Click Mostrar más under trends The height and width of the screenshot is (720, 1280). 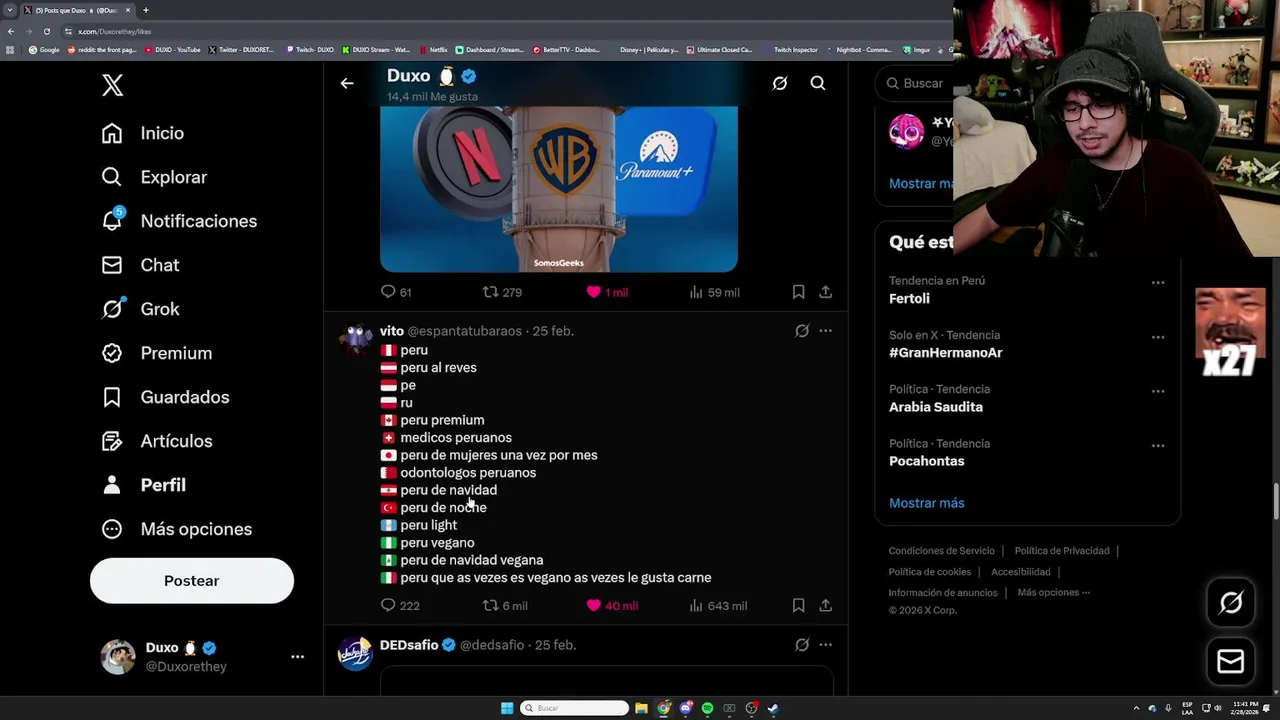pyautogui.click(x=926, y=503)
